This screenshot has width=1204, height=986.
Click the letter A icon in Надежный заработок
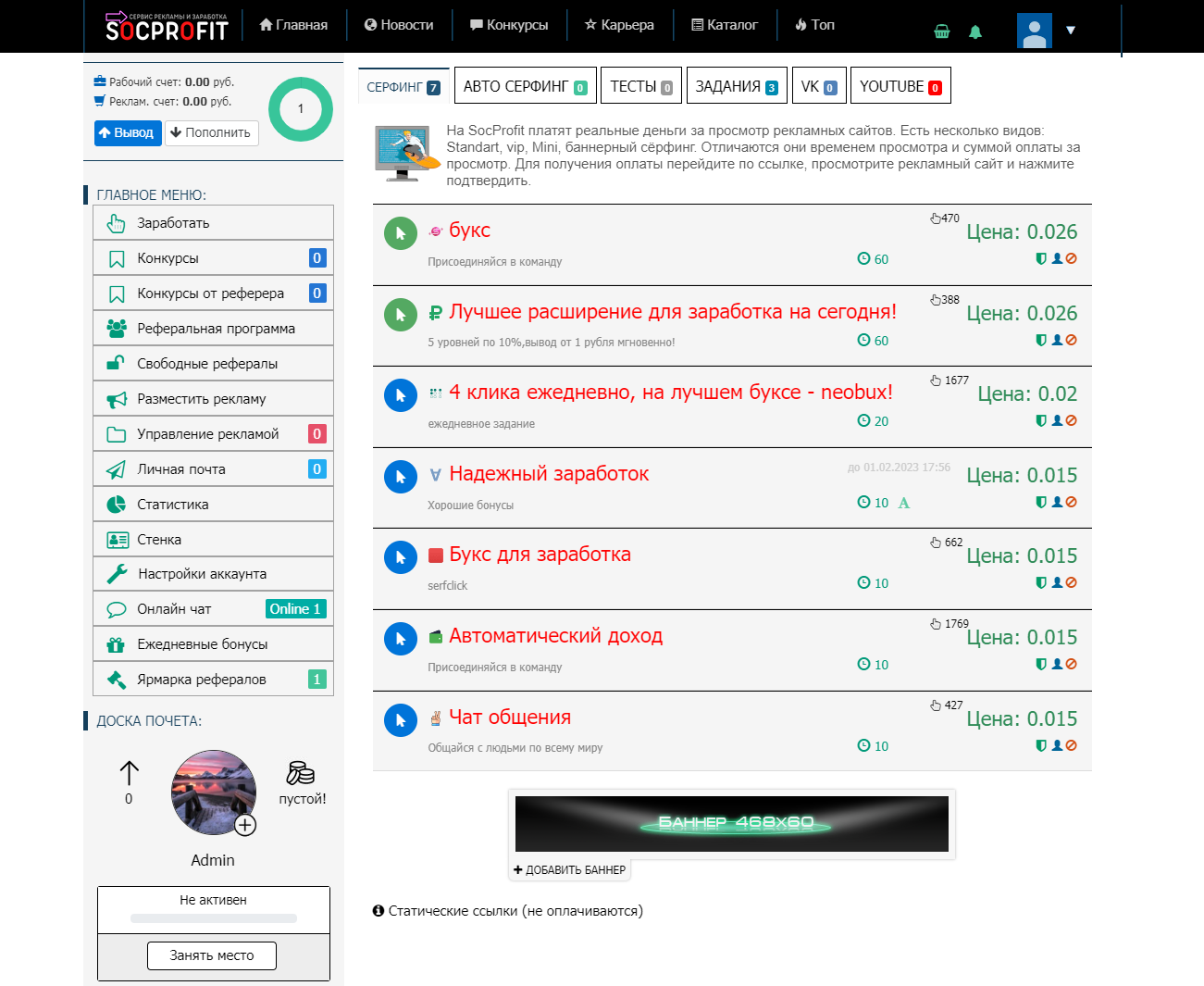(x=904, y=503)
